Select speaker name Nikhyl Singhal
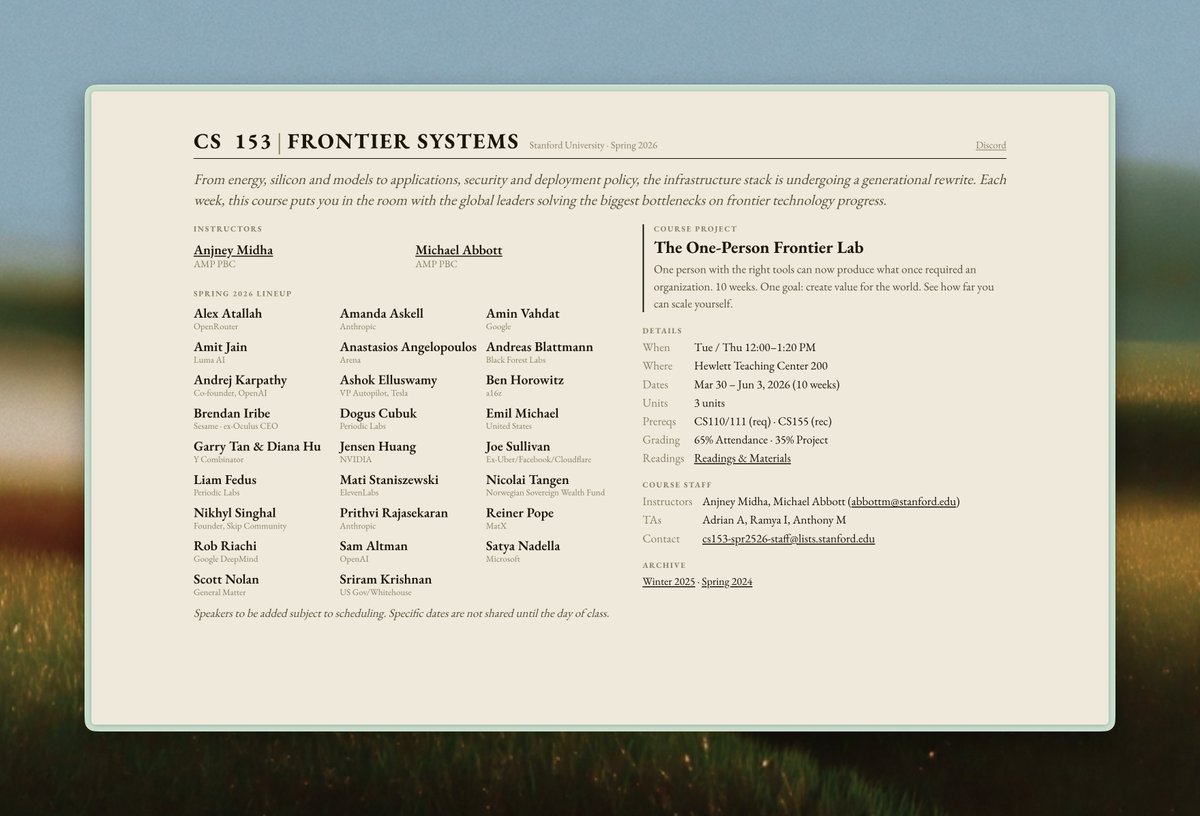Viewport: 1200px width, 816px height. pos(234,512)
